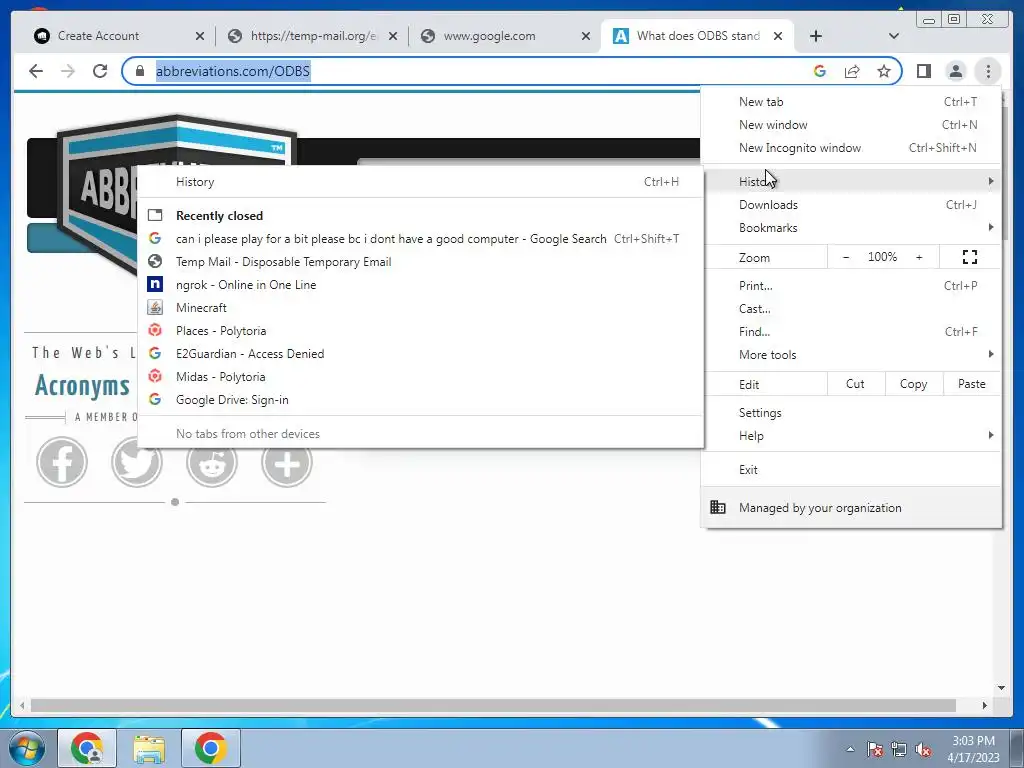This screenshot has width=1024, height=768.
Task: Reopen Google Drive: Sign-in
Action: 421,400
